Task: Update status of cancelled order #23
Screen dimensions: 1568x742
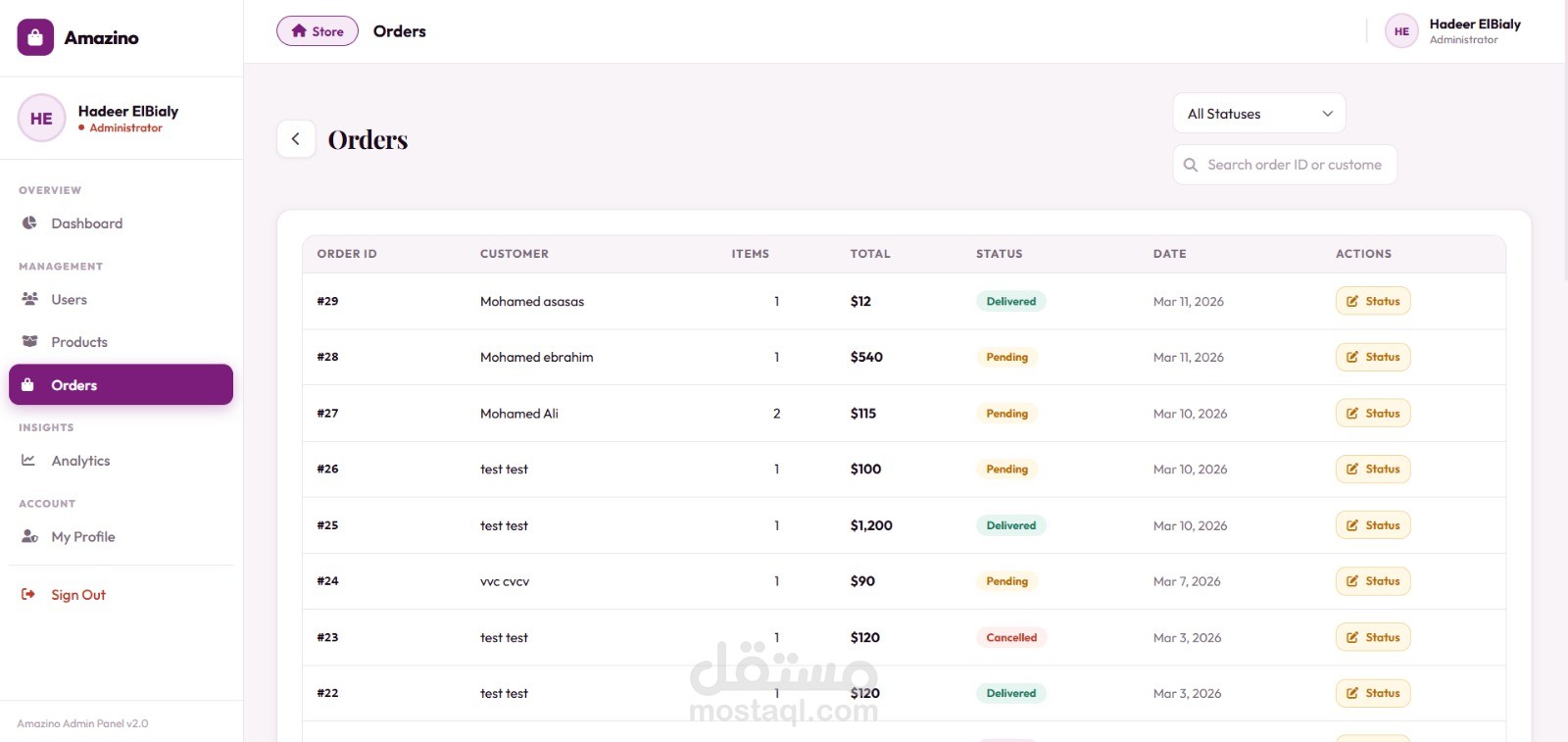Action: [1372, 637]
